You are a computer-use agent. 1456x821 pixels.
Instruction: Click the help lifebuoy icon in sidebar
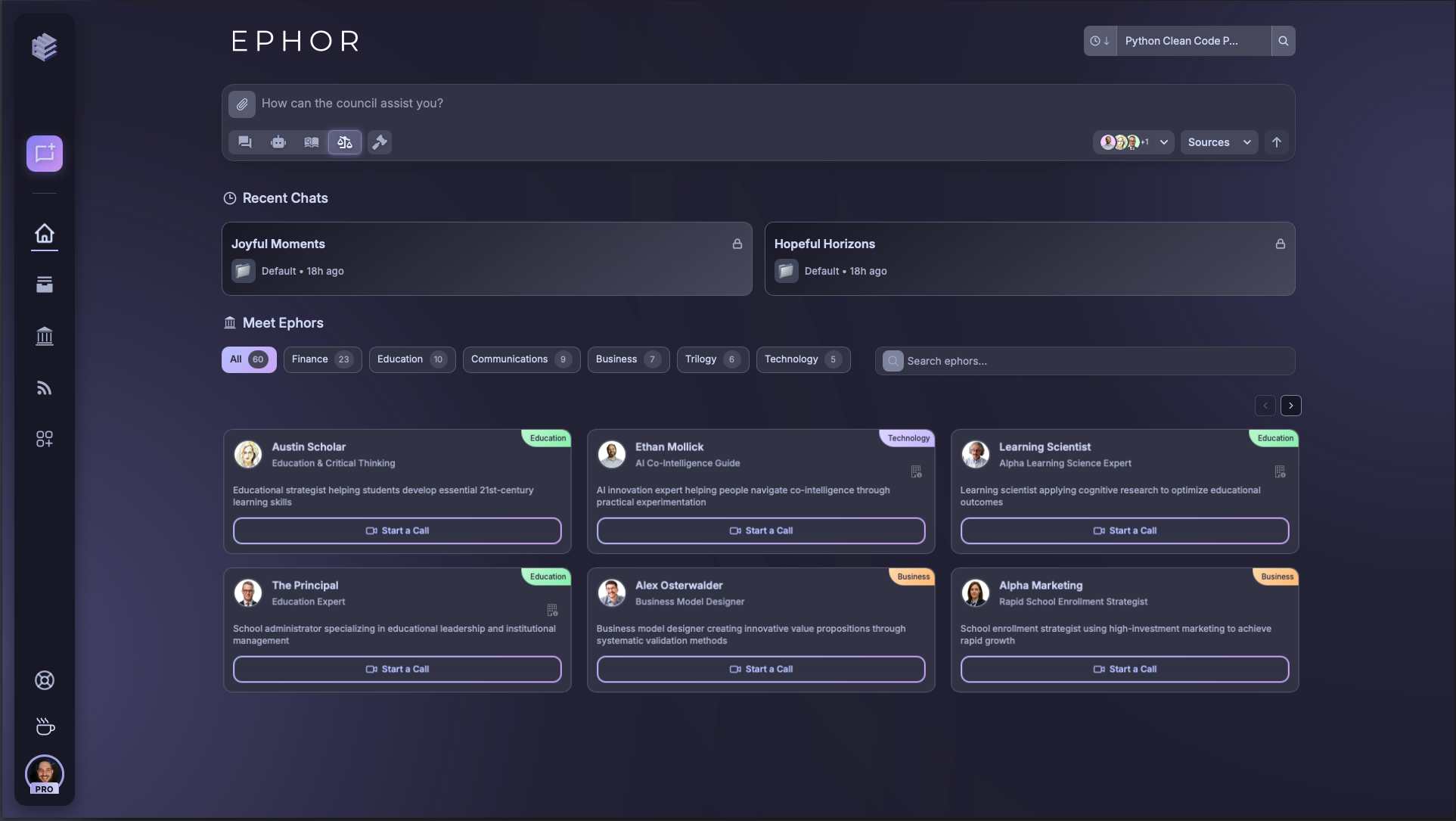[x=45, y=680]
